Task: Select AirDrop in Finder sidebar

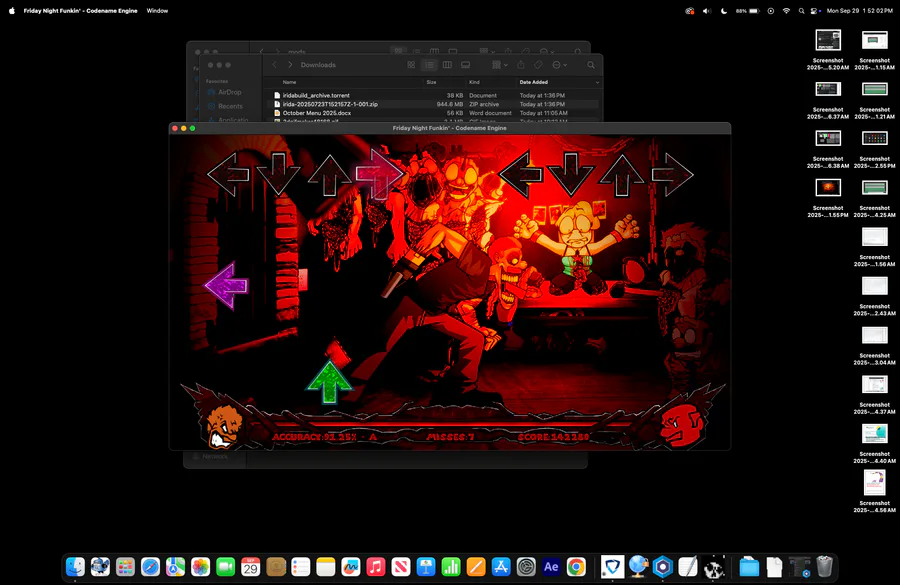Action: click(224, 92)
